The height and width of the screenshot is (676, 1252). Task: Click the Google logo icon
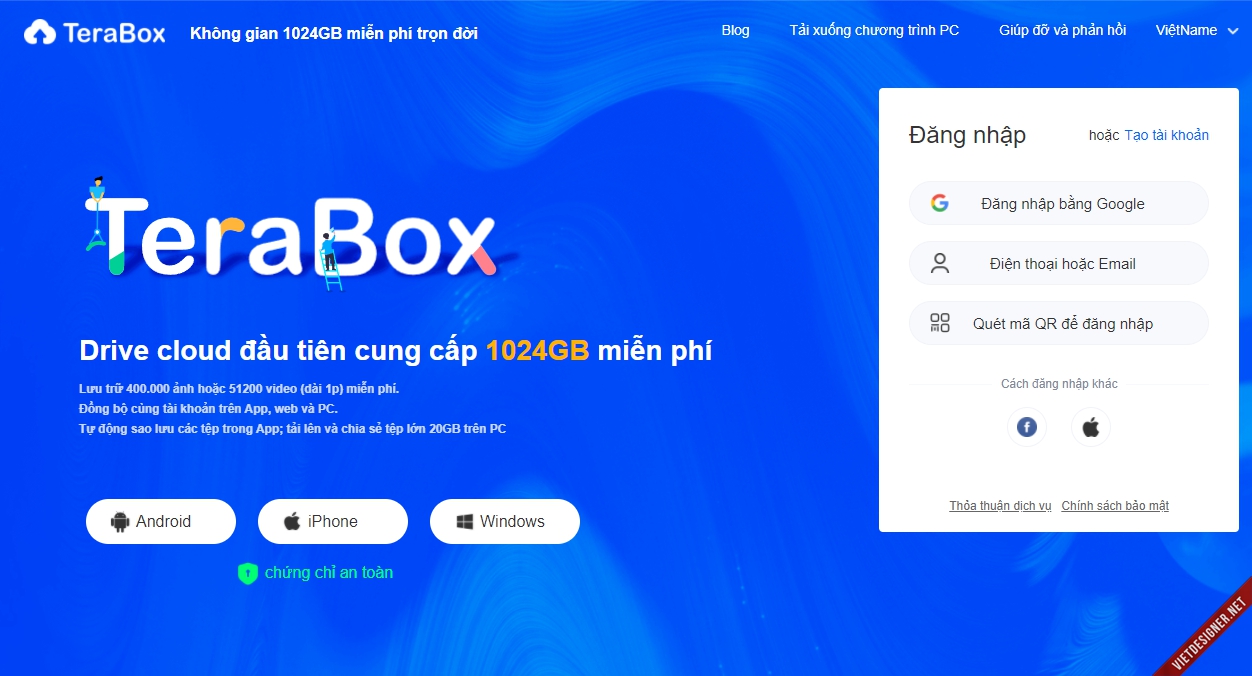pyautogui.click(x=939, y=203)
